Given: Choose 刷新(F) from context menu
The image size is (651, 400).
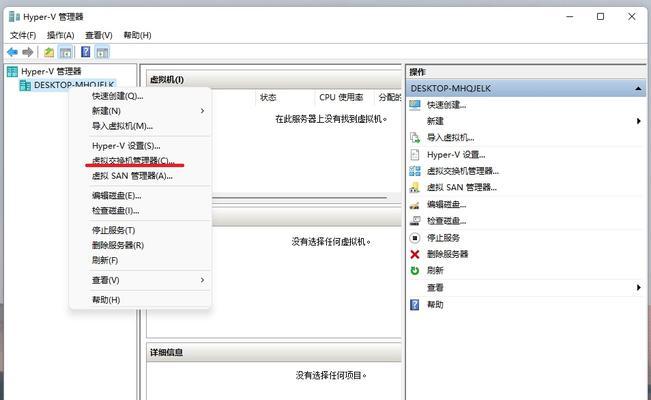Looking at the screenshot, I should pos(141,260).
